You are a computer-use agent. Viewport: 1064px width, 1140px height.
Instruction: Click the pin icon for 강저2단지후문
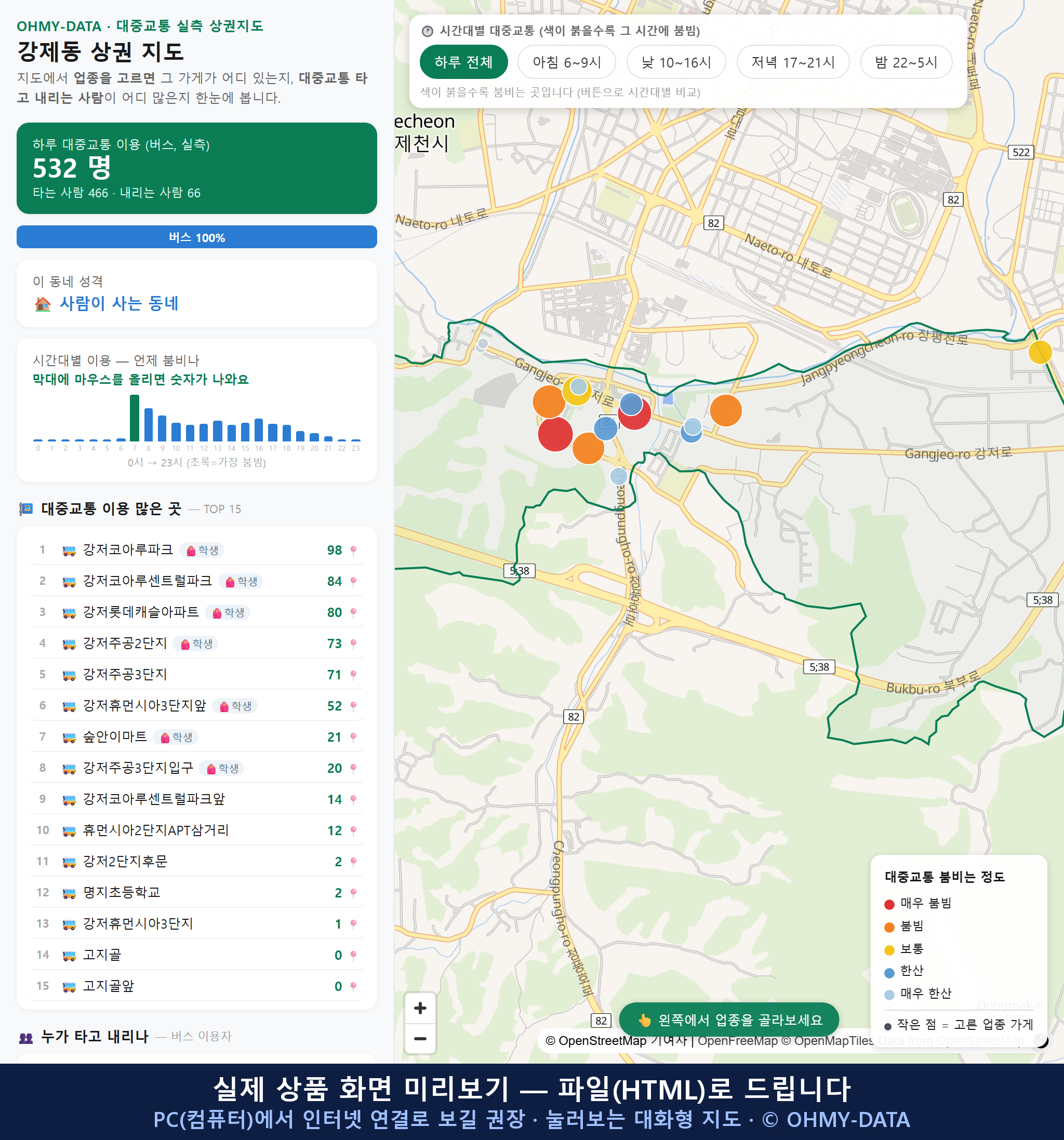coord(353,862)
